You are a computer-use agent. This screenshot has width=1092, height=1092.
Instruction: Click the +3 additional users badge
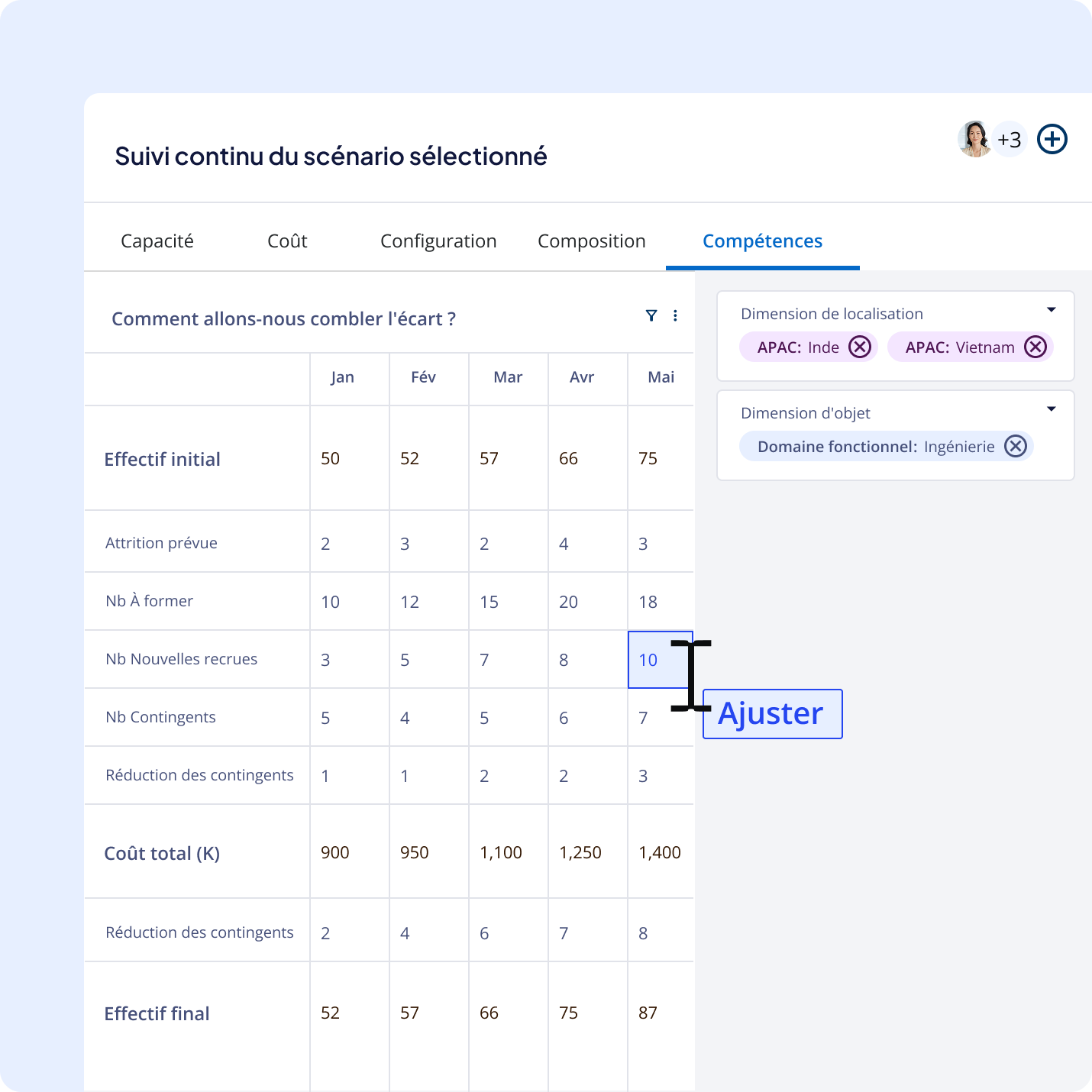(x=1010, y=140)
